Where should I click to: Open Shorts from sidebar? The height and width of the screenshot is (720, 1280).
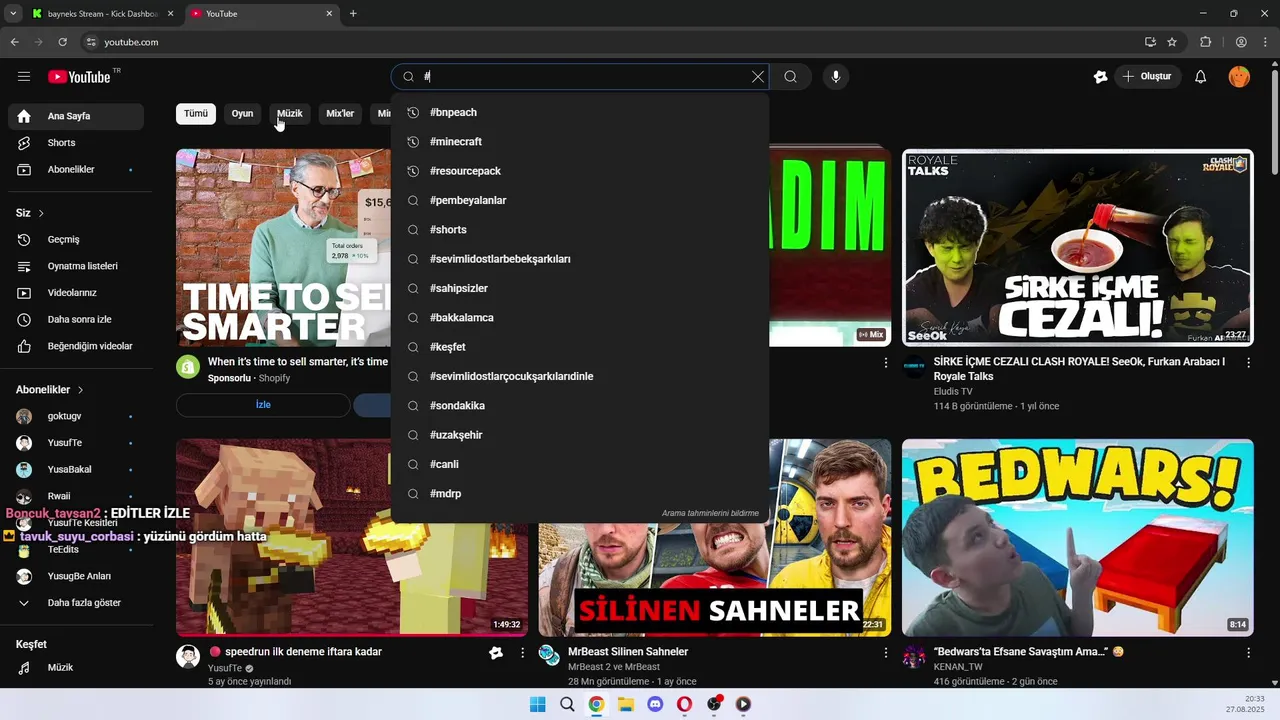(x=76, y=143)
